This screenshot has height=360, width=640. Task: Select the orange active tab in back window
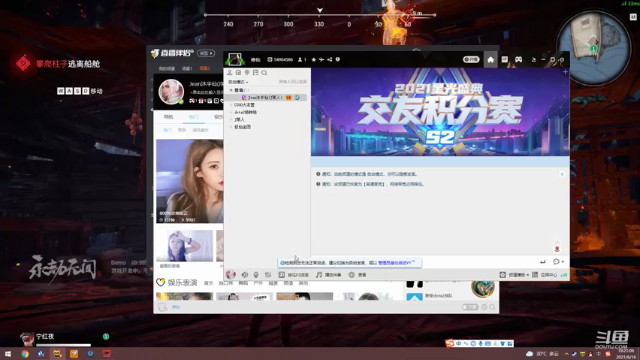205,68
